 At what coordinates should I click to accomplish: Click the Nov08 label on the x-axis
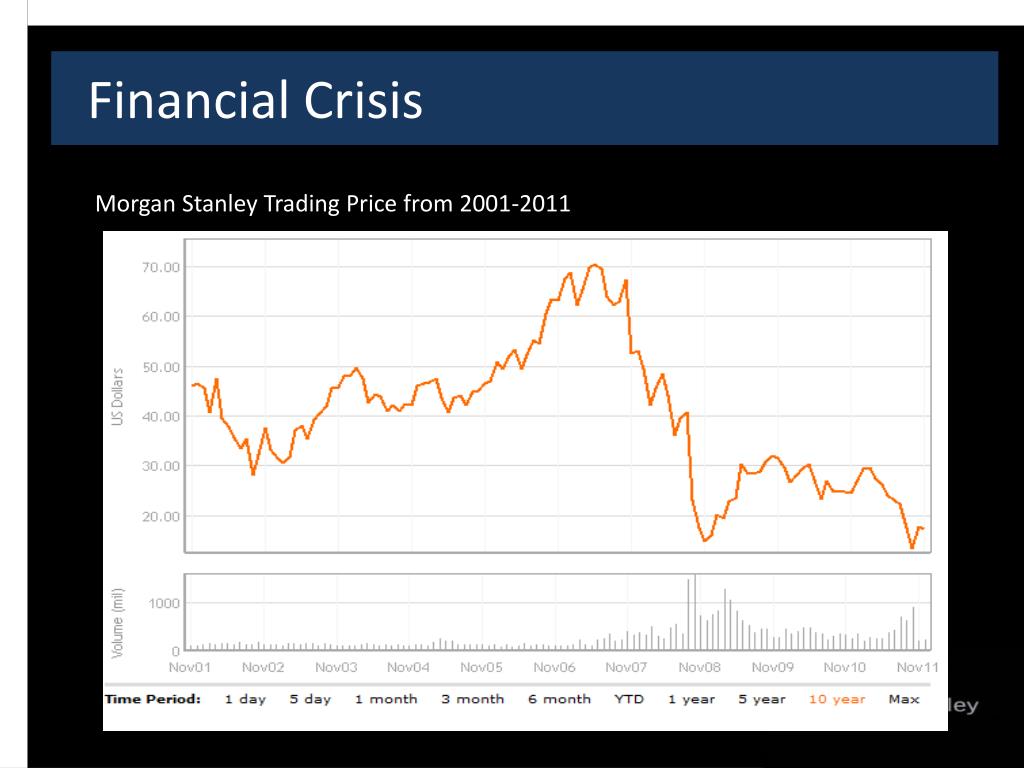(x=699, y=667)
